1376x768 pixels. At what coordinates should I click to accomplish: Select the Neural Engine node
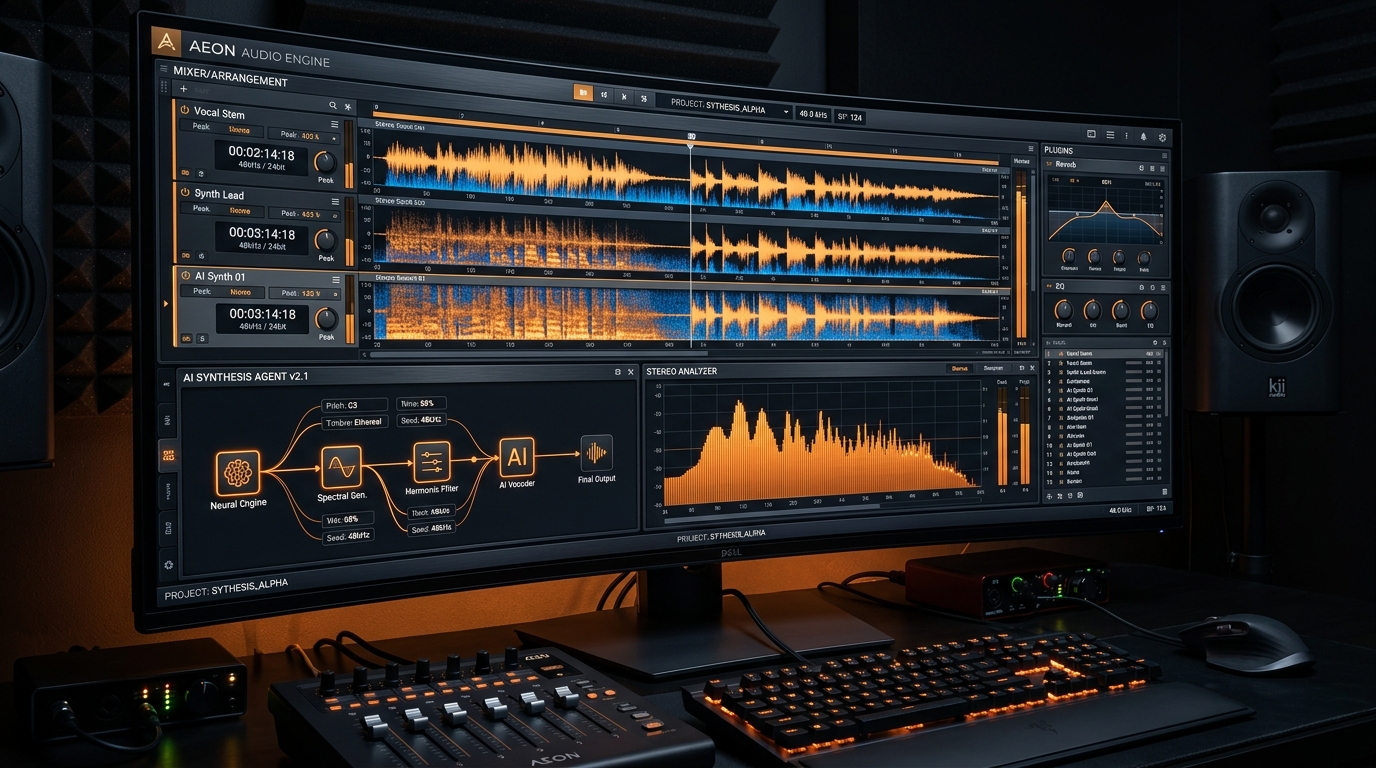[238, 472]
